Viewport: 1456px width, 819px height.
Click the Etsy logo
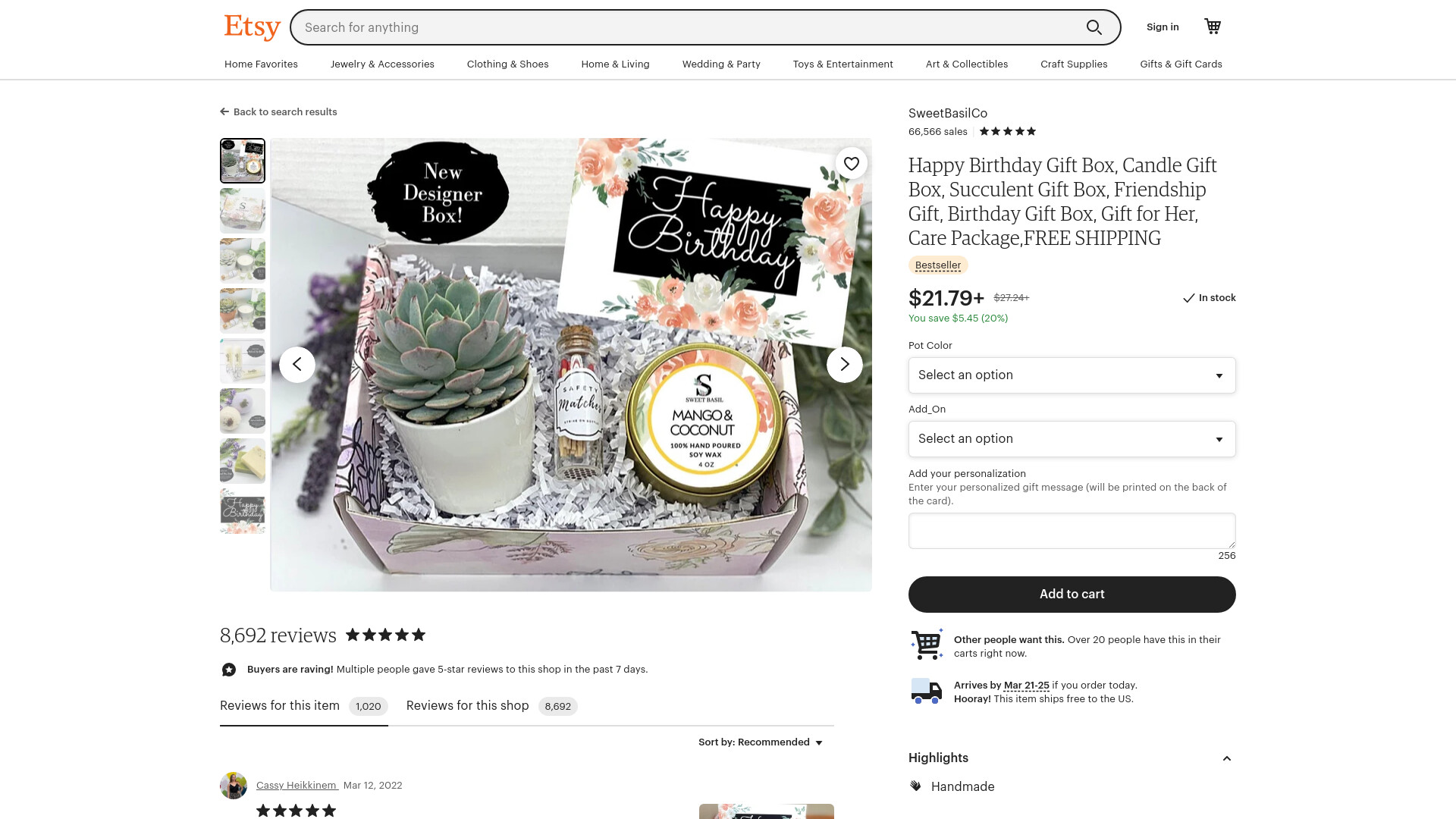[x=253, y=27]
